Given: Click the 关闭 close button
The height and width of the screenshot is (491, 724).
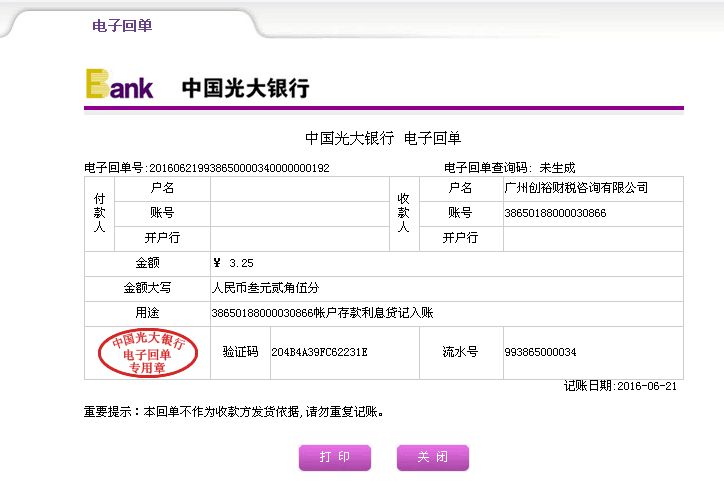Looking at the screenshot, I should pyautogui.click(x=433, y=457).
